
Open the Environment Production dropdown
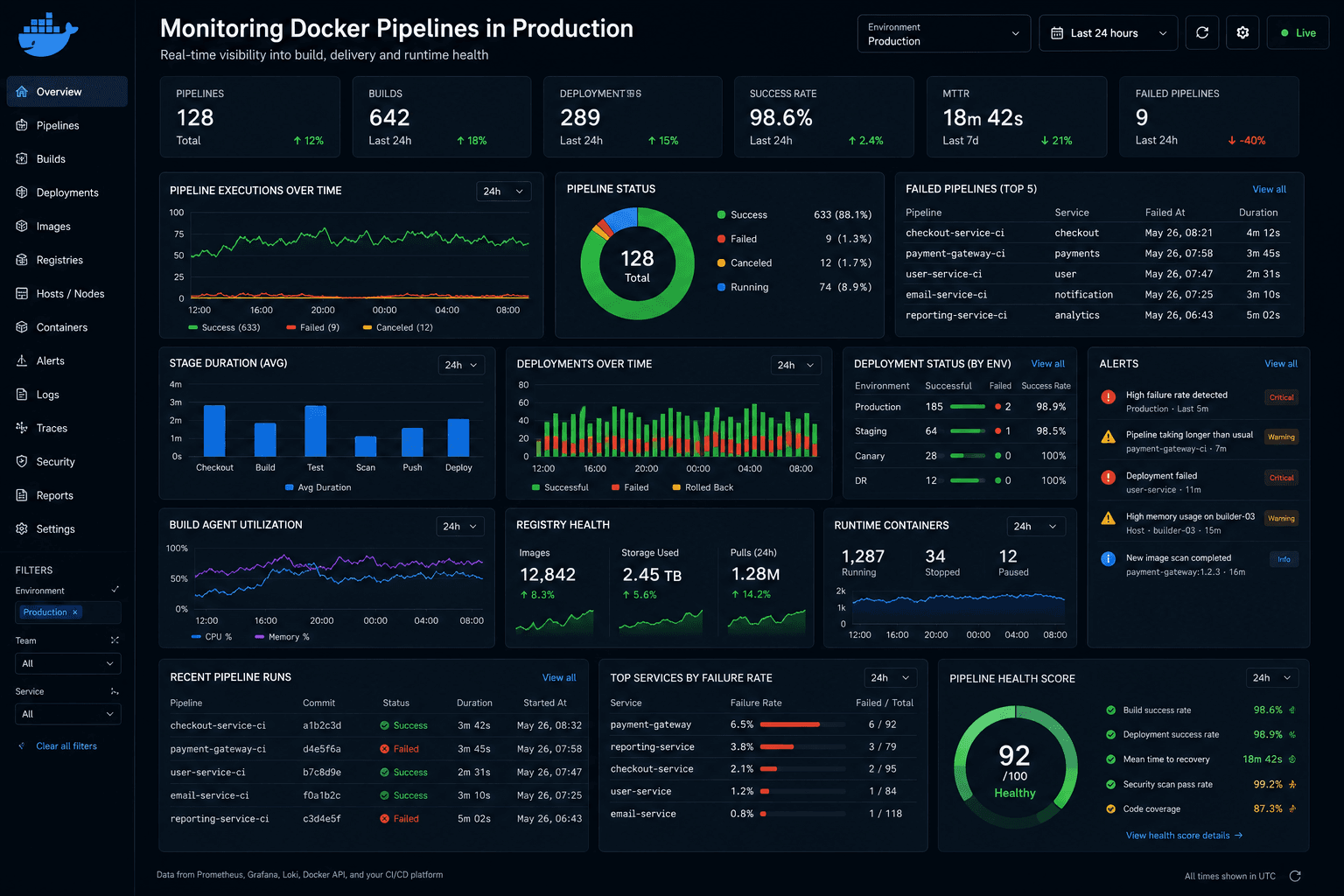click(x=944, y=33)
